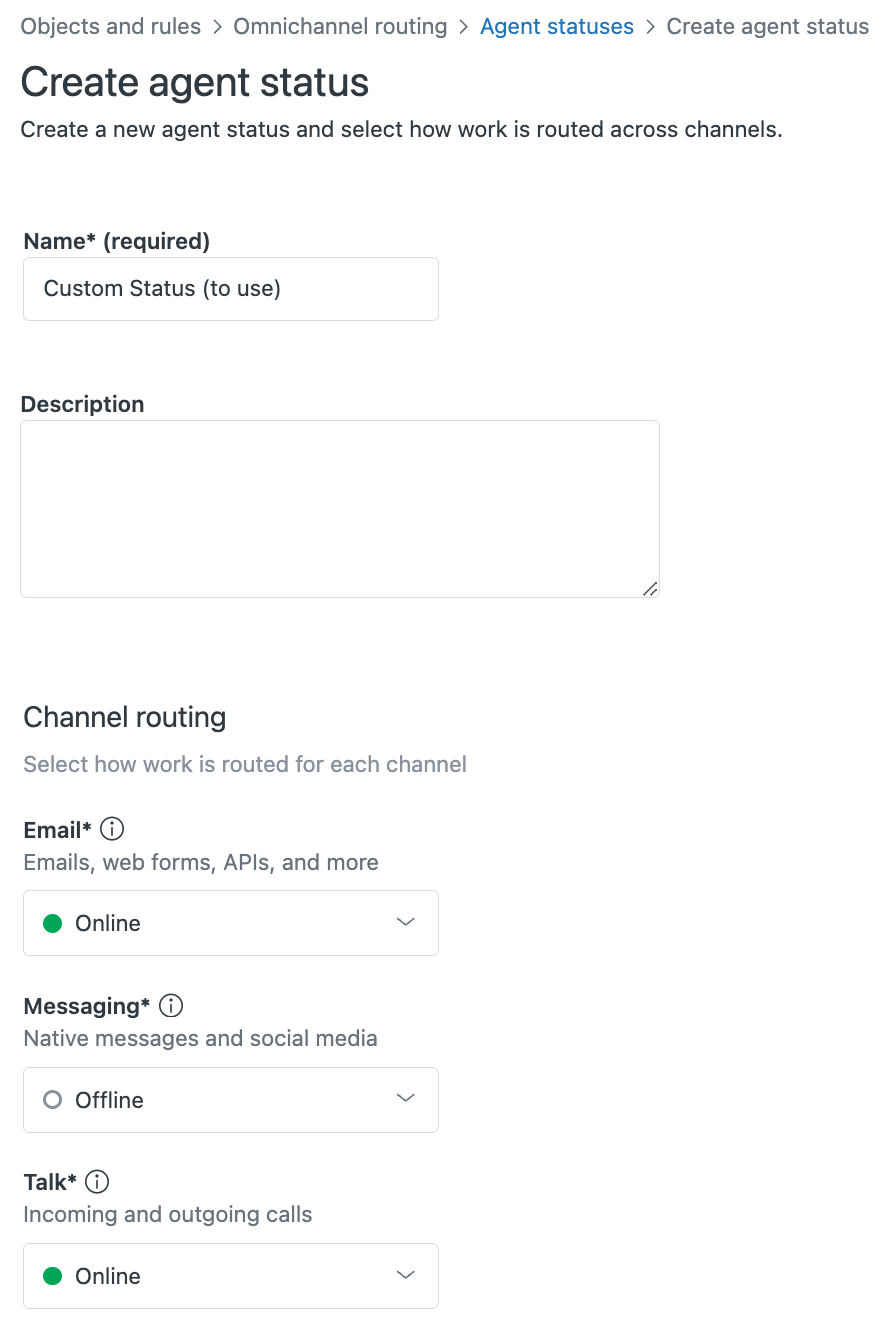Click inside the Description text area
Screen dimensions: 894x1330
339,508
